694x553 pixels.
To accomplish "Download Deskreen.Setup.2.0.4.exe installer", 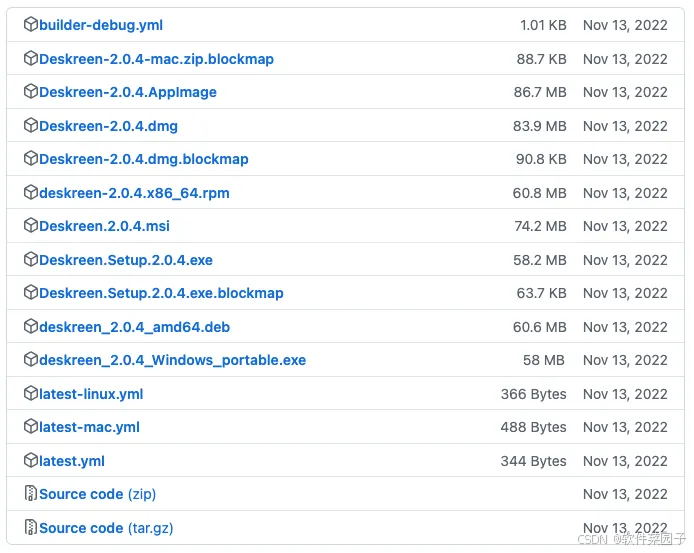I will pyautogui.click(x=126, y=260).
